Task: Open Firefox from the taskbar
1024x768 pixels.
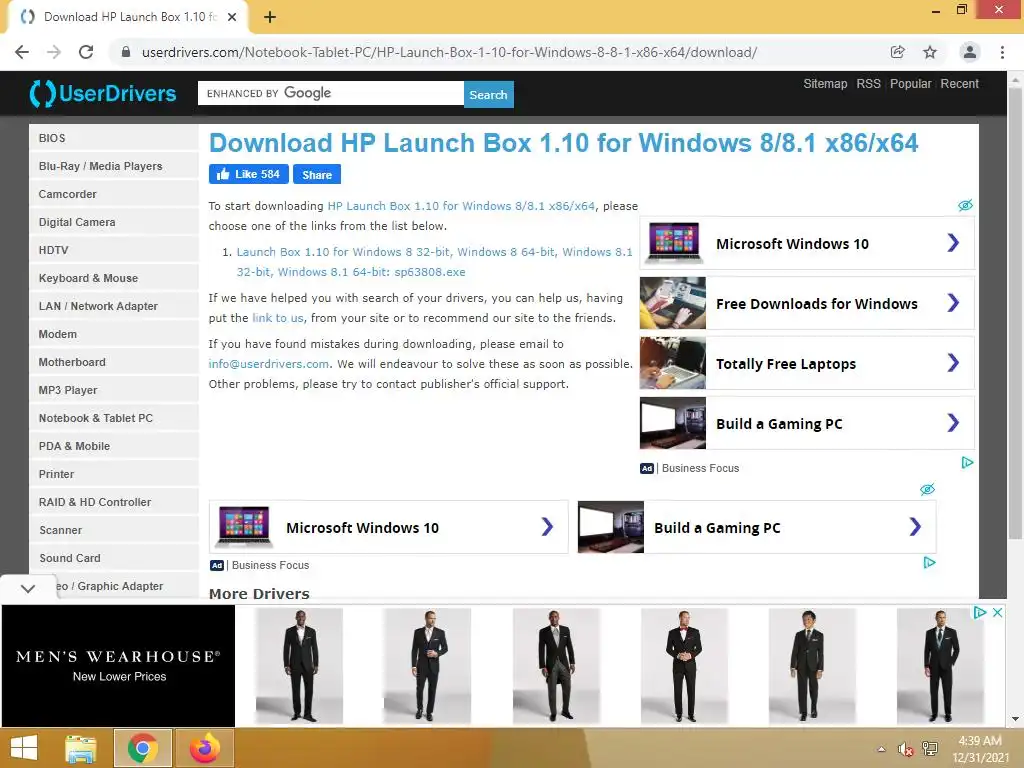Action: point(204,748)
